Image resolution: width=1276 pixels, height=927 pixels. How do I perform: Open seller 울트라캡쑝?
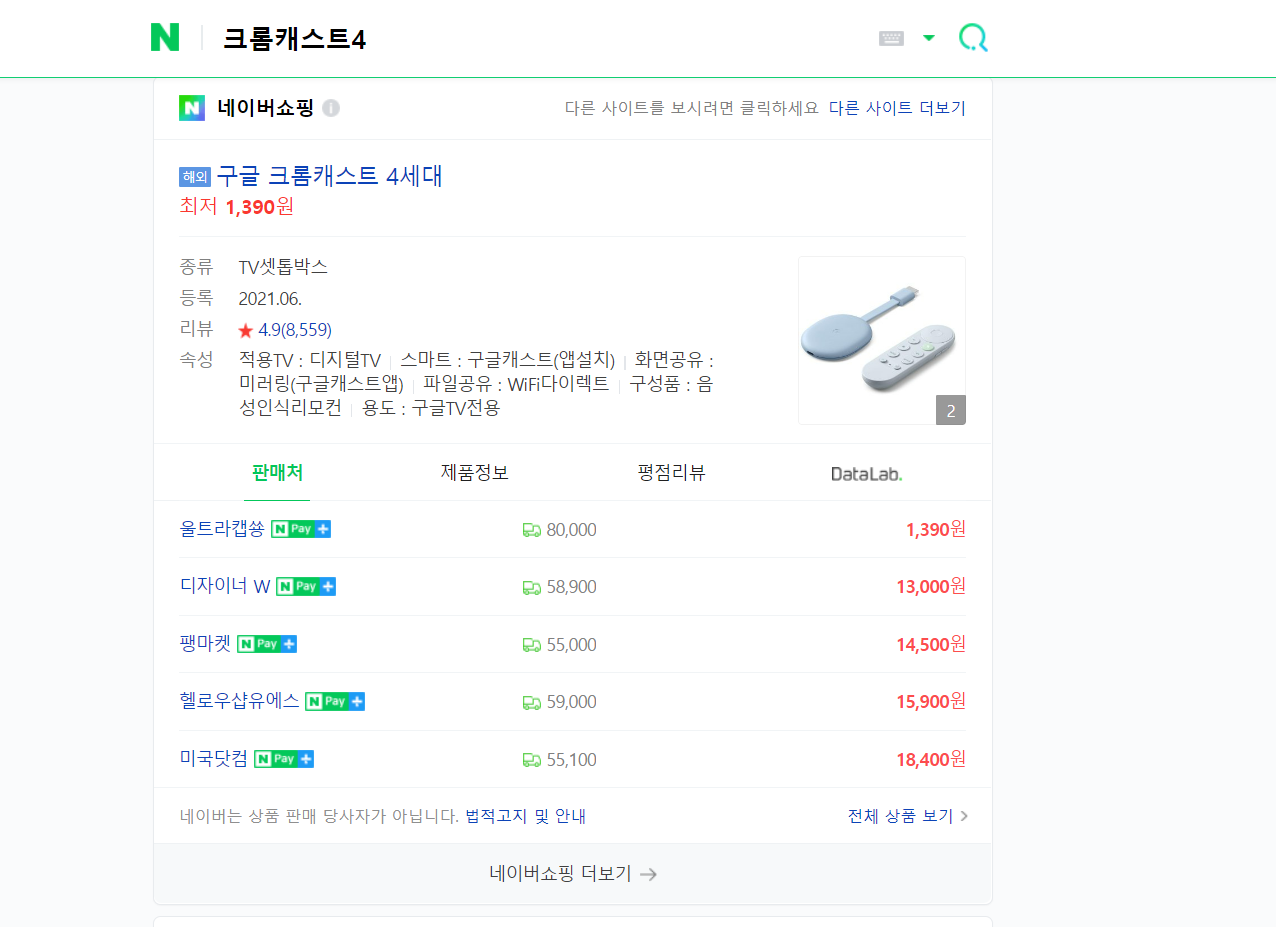tap(222, 529)
